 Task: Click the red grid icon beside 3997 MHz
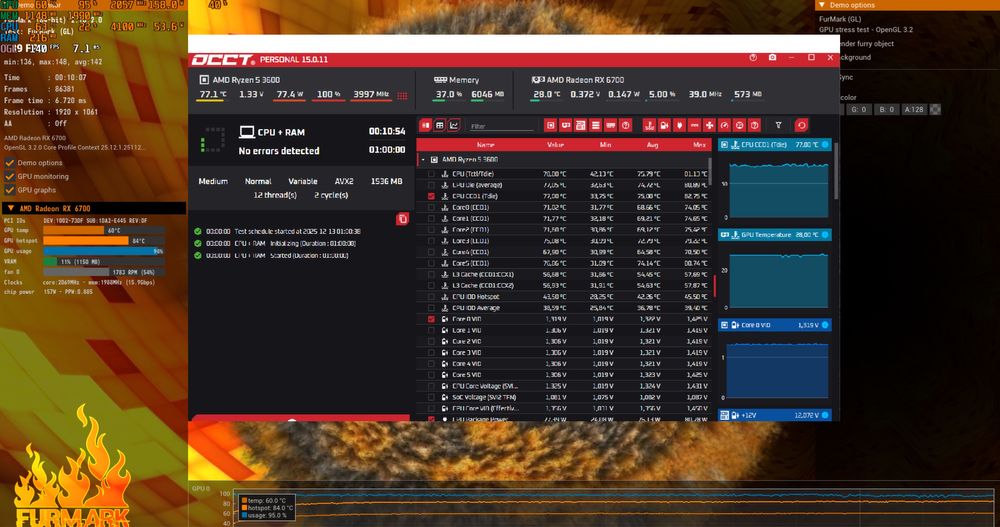(402, 96)
